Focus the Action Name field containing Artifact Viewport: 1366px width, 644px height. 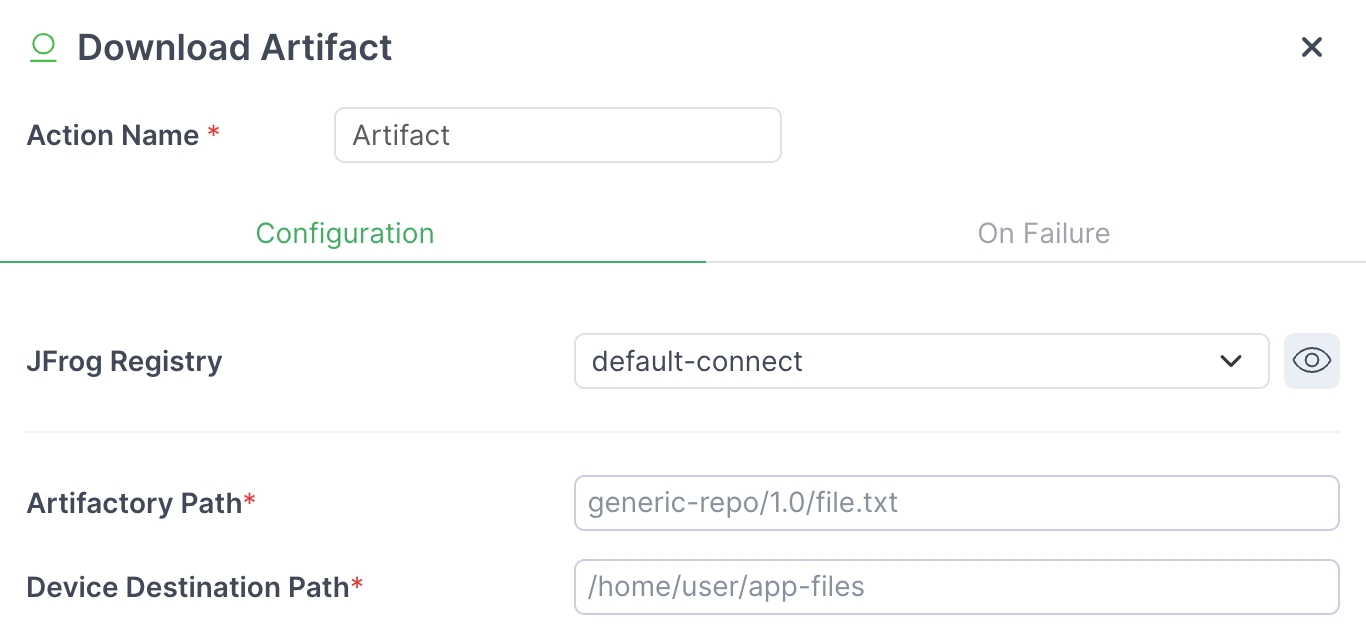tap(557, 135)
